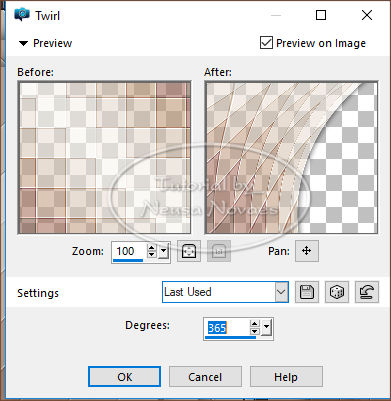
Task: Click the After preview thumbnail
Action: pyautogui.click(x=291, y=157)
